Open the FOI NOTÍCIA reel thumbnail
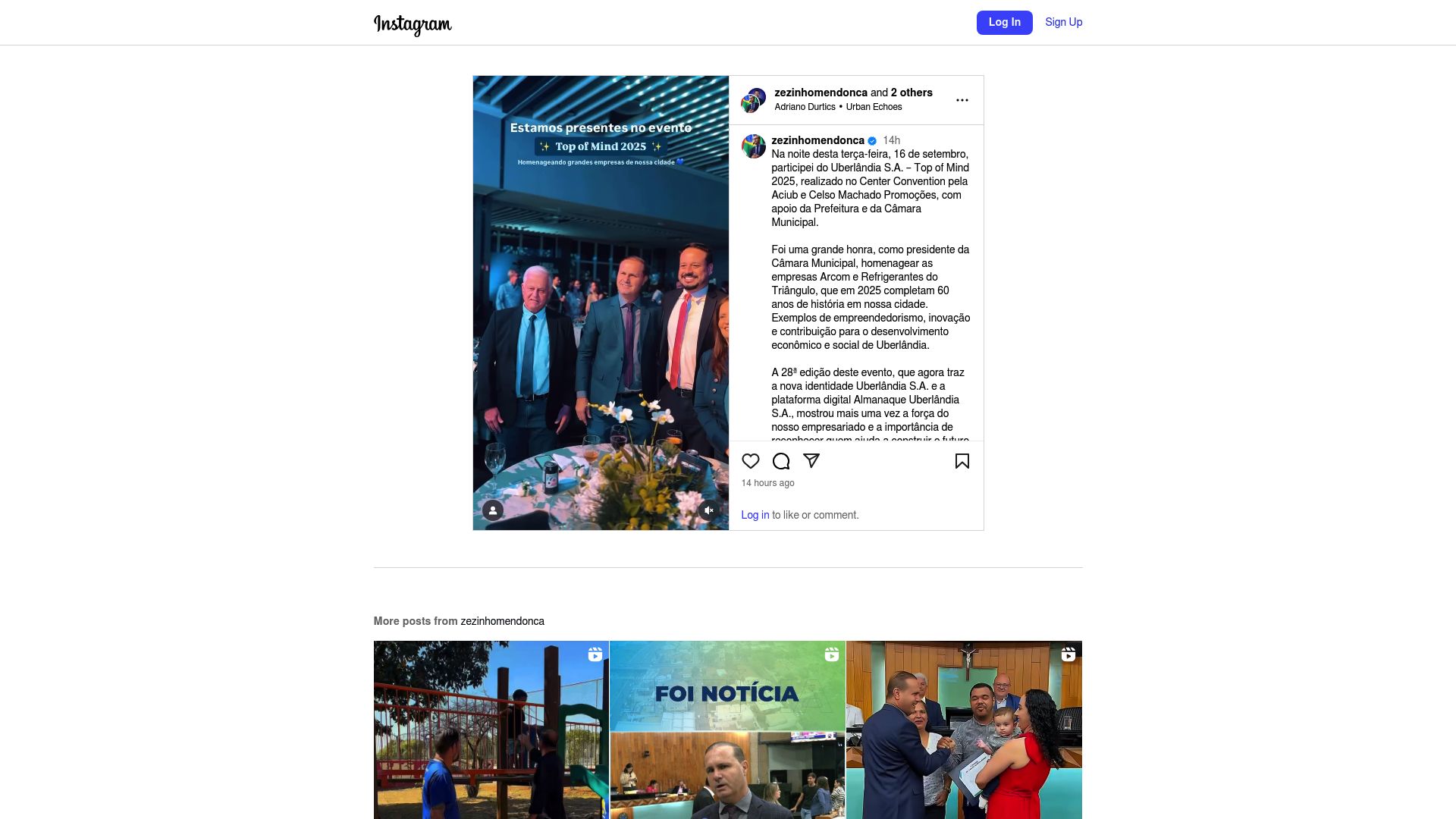The image size is (1456, 819). click(x=727, y=730)
